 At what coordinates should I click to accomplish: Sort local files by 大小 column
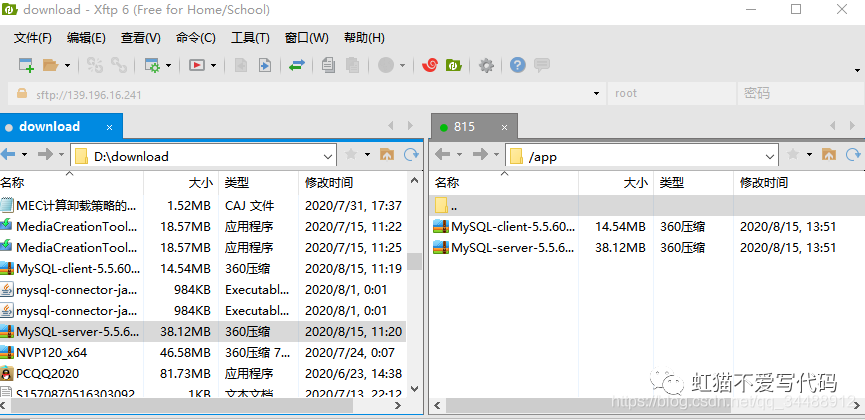(181, 183)
